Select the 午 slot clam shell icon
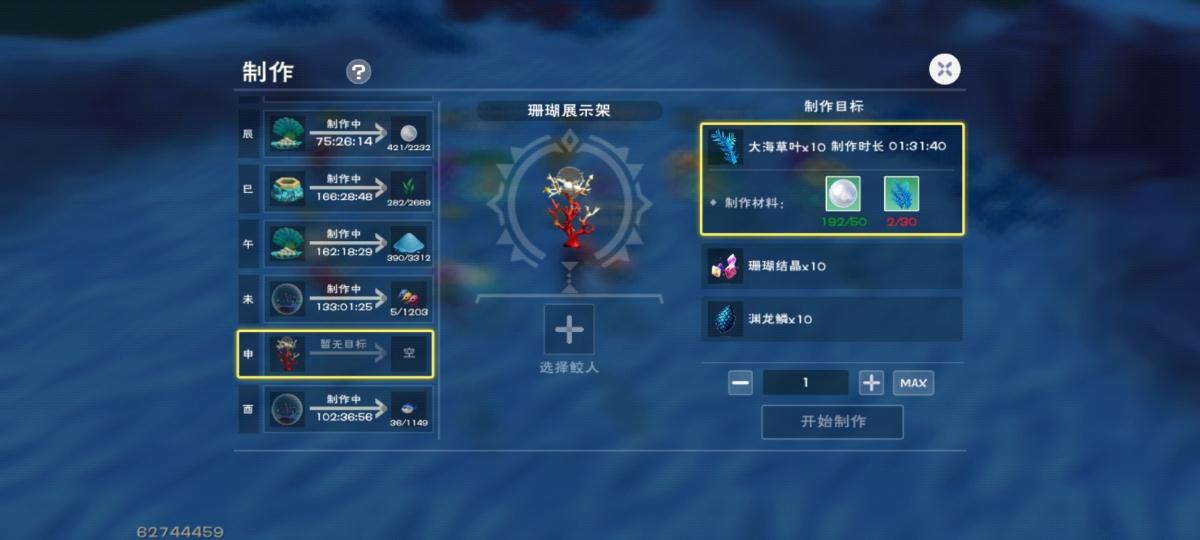The image size is (1200, 540). point(287,244)
